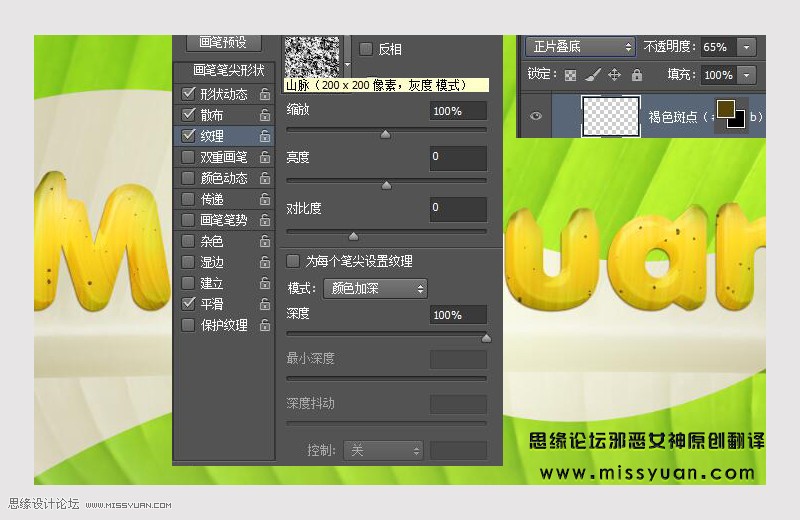The height and width of the screenshot is (520, 800).
Task: Uncheck the 散布 checkbox
Action: (188, 114)
